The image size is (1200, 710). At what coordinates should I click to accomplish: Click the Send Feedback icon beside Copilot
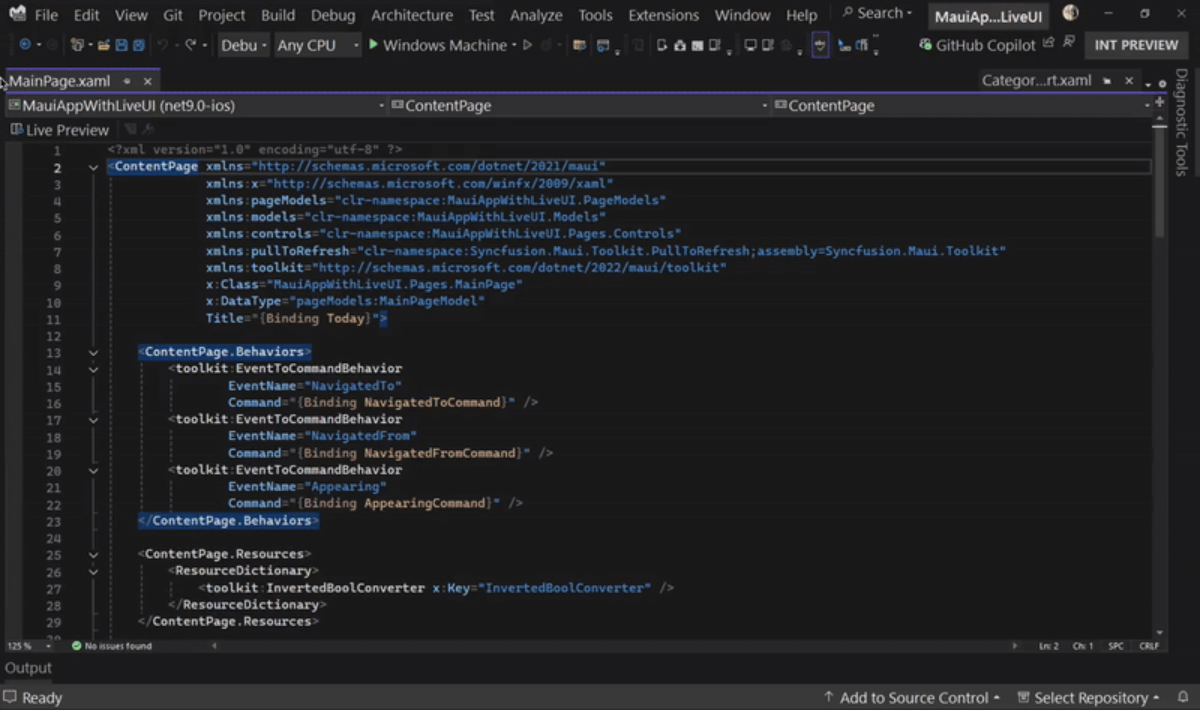point(1068,44)
